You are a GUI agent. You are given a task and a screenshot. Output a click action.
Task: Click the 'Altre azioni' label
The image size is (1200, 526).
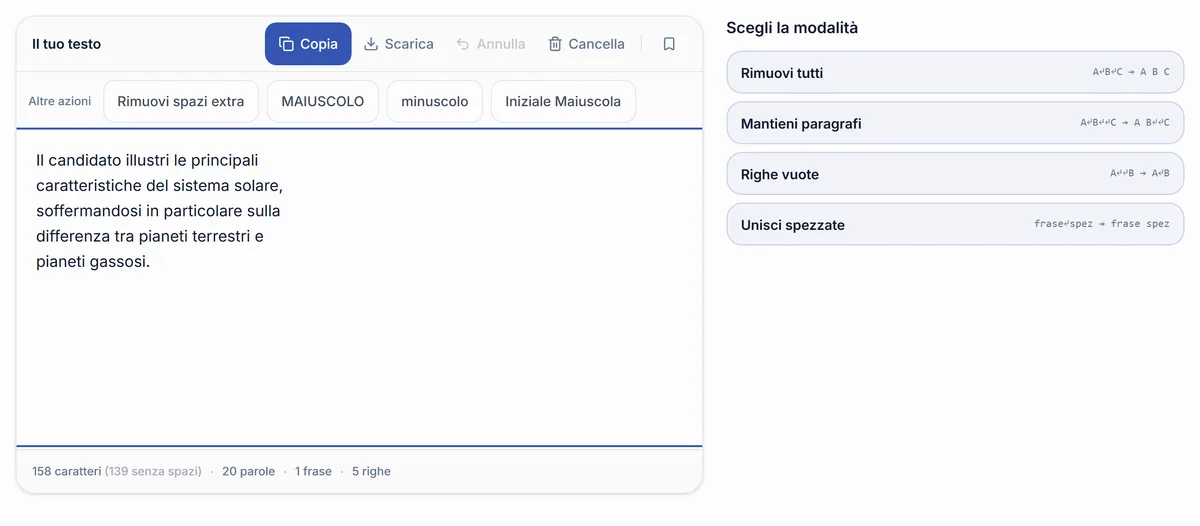click(x=60, y=101)
